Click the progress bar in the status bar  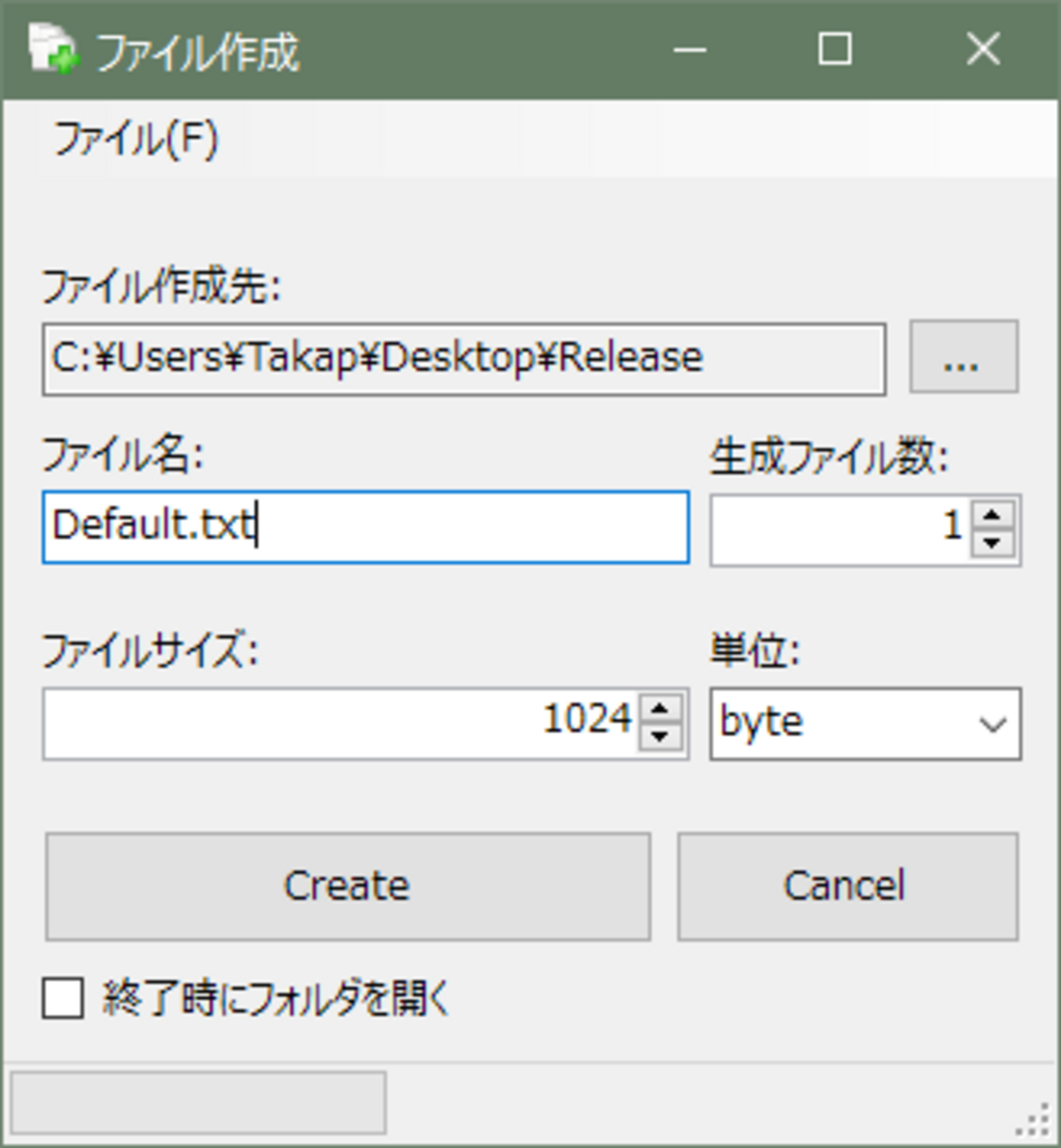click(x=198, y=1103)
